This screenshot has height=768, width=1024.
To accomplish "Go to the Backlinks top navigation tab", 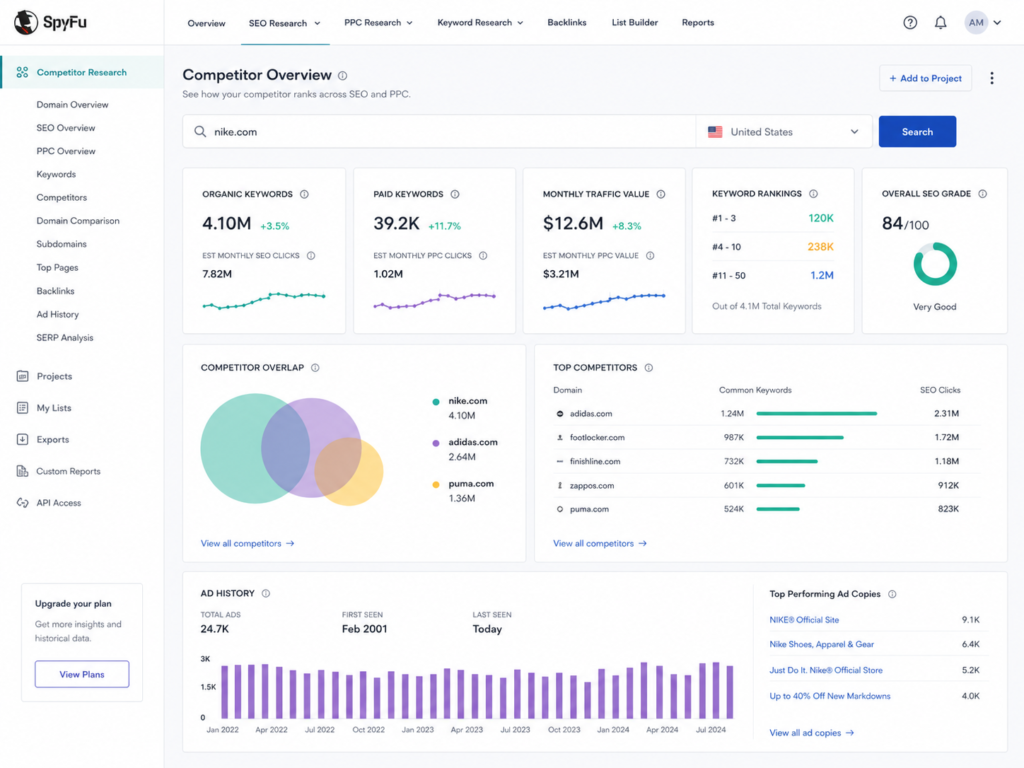I will click(566, 23).
